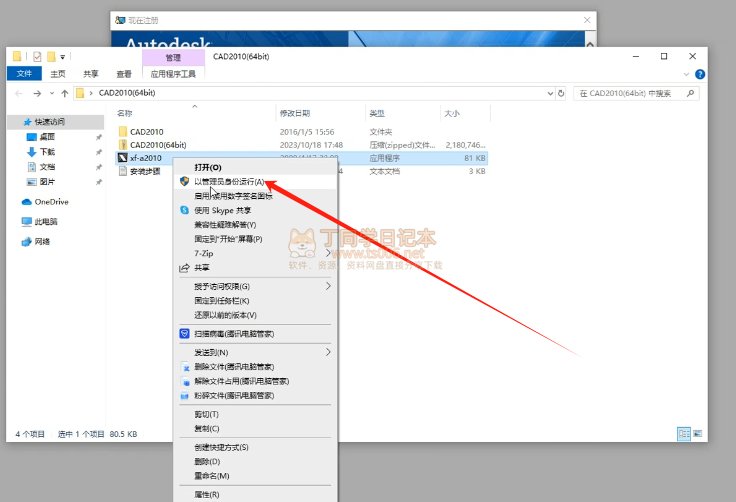
Task: Choose 兼容性疑难解答(Y) in context menu
Action: pyautogui.click(x=255, y=224)
